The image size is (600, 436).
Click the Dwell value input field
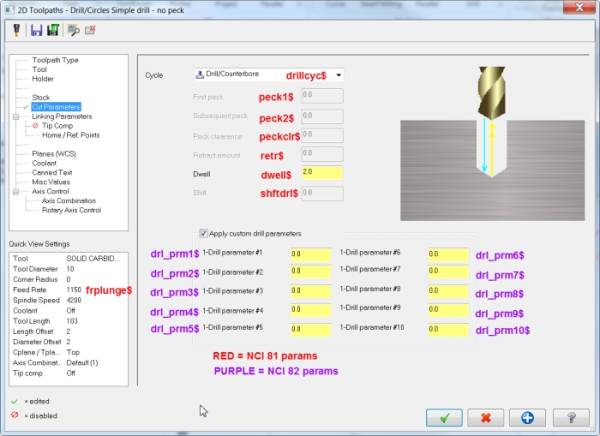(x=321, y=173)
